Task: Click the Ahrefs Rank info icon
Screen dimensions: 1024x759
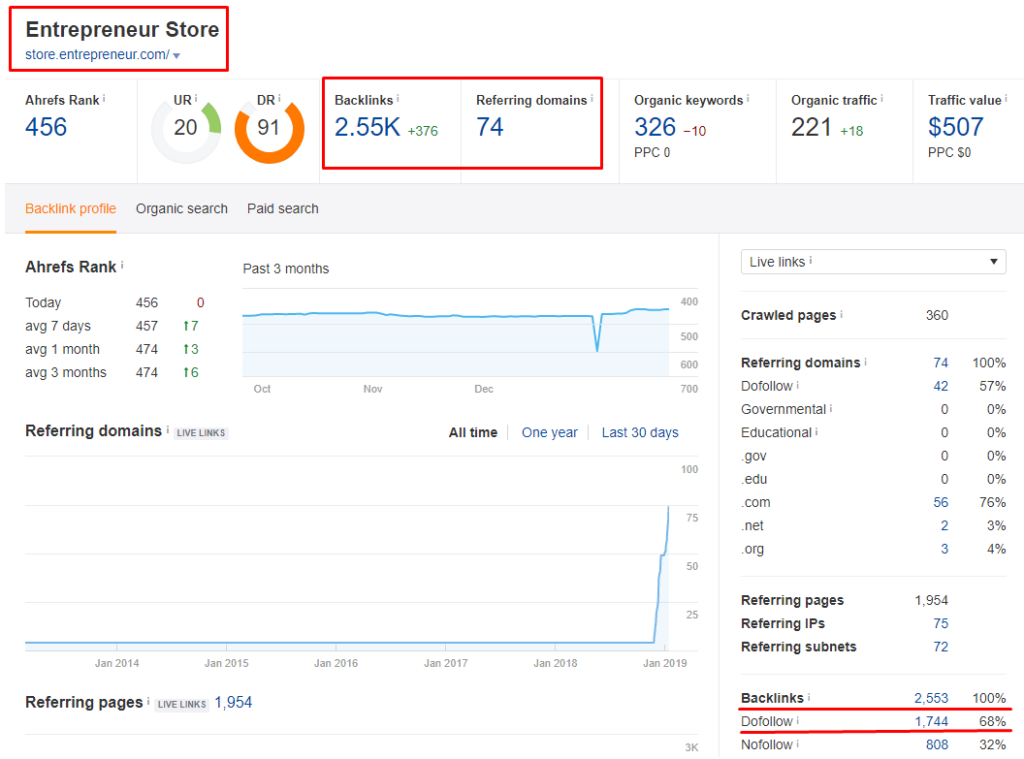Action: point(103,100)
